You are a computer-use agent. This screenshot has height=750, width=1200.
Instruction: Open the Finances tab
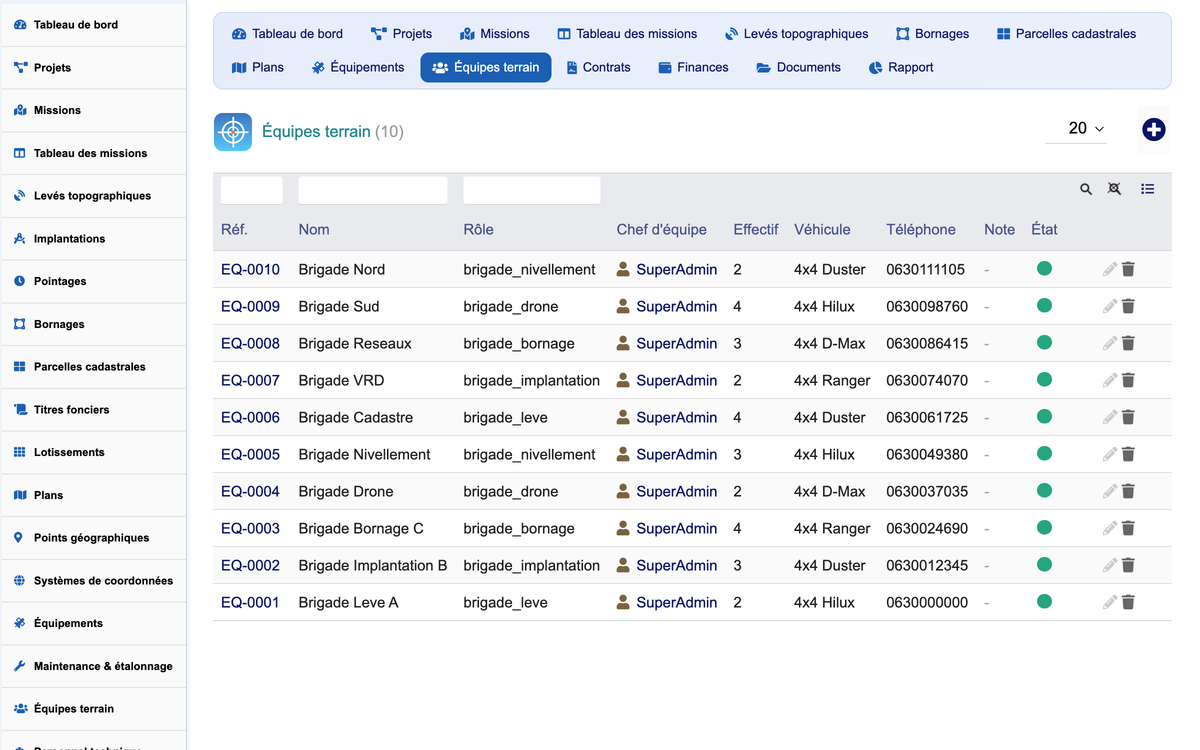pos(693,68)
